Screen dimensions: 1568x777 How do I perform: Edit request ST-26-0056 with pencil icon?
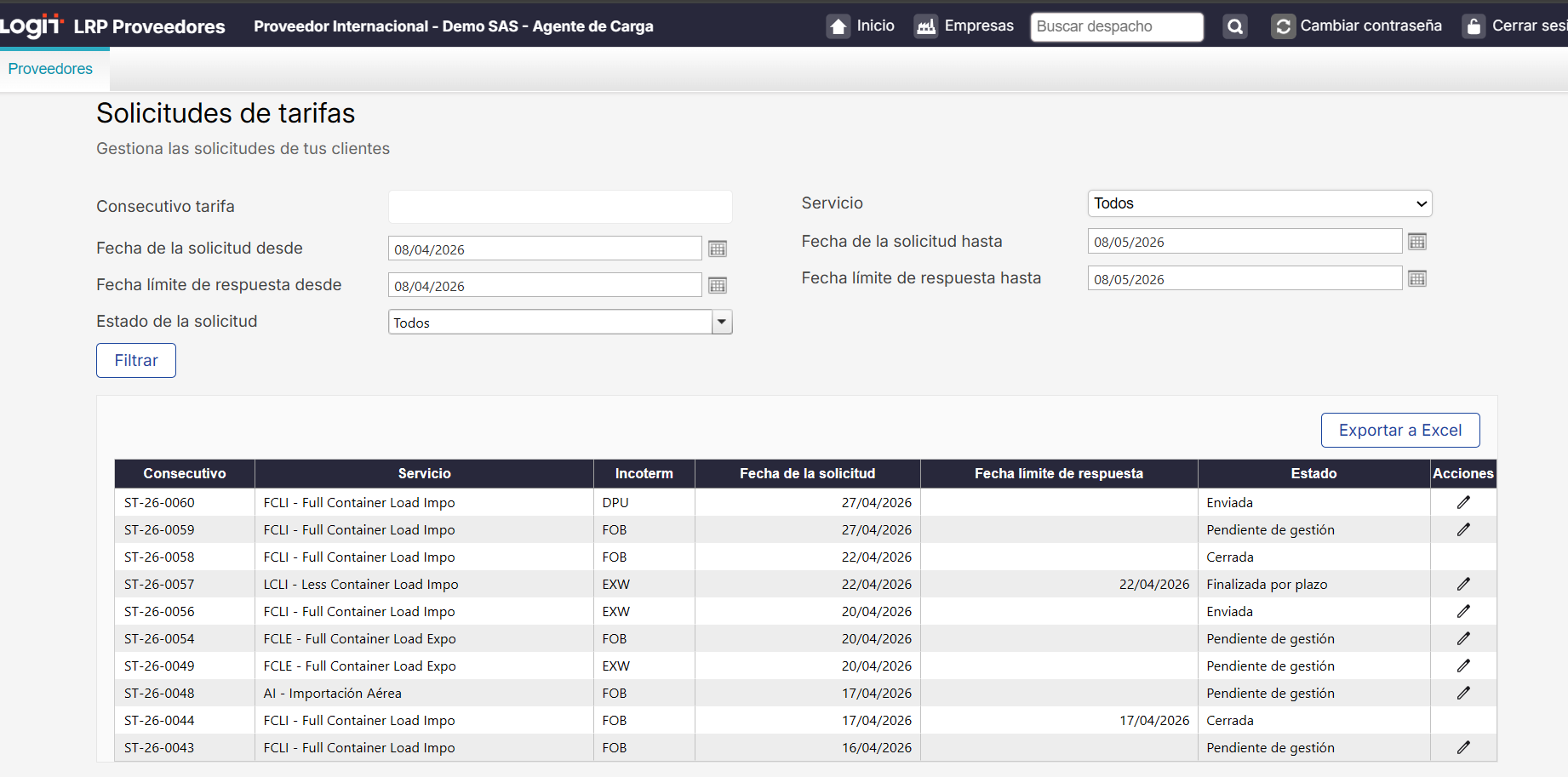coord(1463,611)
